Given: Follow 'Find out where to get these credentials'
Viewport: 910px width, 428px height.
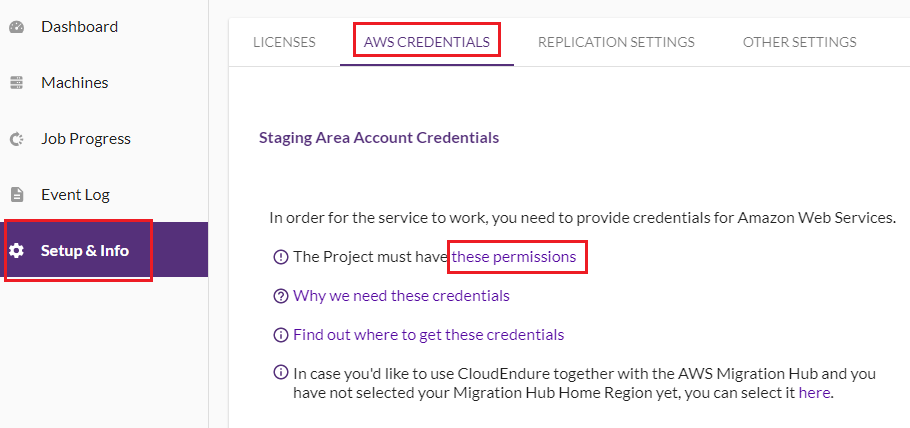Looking at the screenshot, I should [428, 335].
